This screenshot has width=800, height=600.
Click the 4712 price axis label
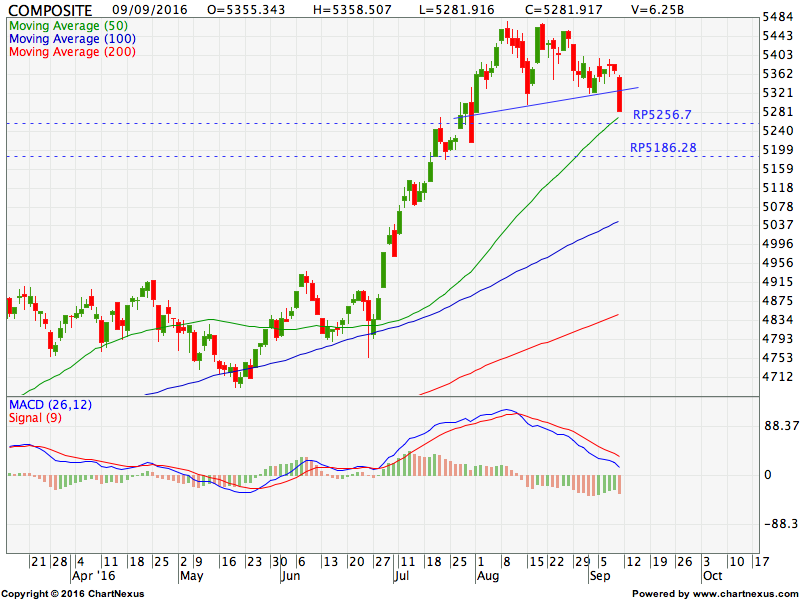pyautogui.click(x=778, y=377)
